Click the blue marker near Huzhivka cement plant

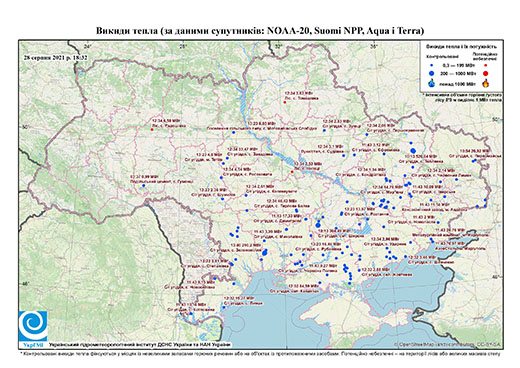[x=144, y=185]
